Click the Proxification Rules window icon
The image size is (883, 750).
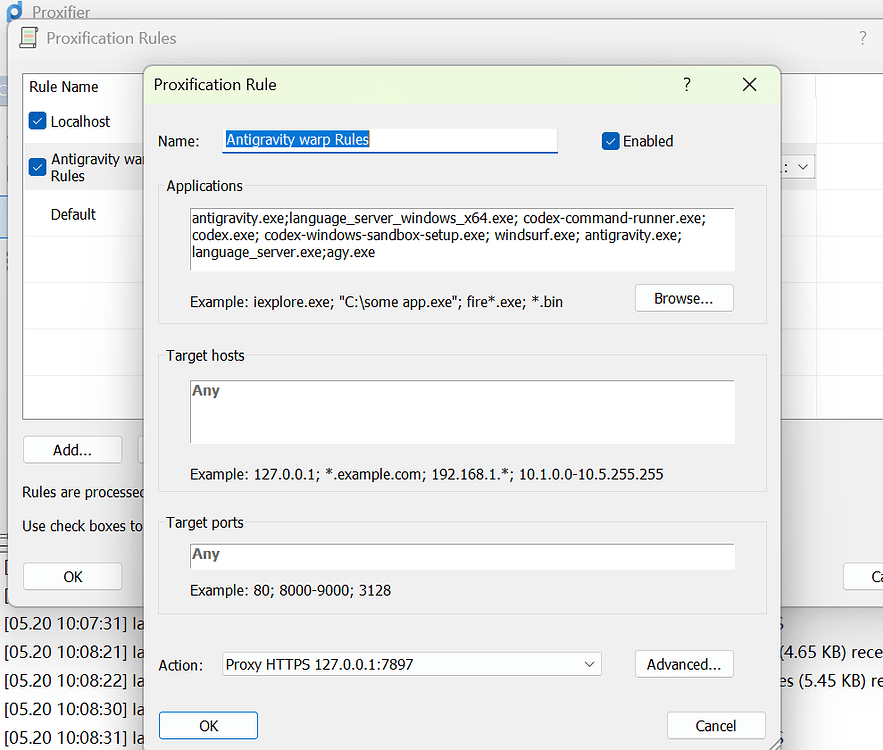pyautogui.click(x=29, y=38)
